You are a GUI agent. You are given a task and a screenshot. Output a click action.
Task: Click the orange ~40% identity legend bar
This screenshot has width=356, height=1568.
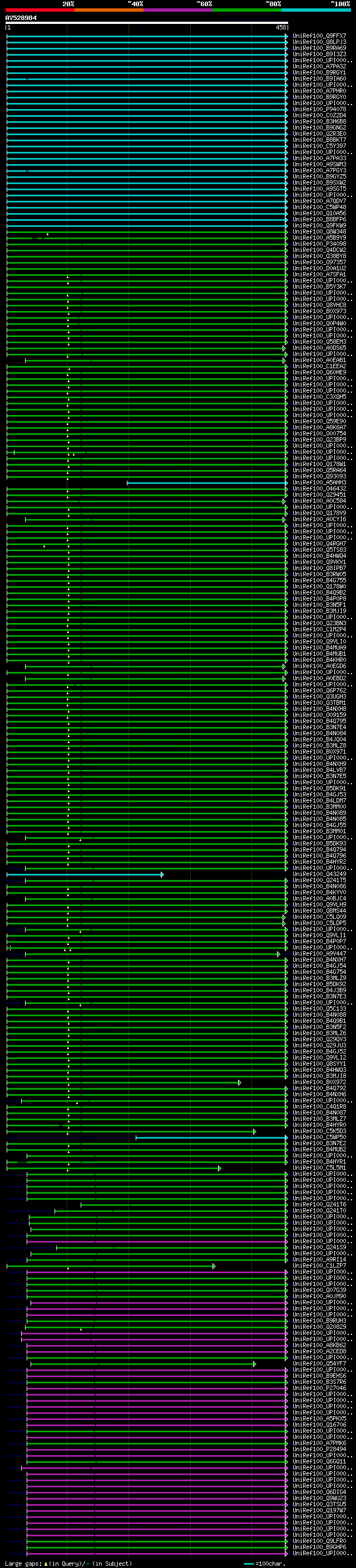(109, 11)
